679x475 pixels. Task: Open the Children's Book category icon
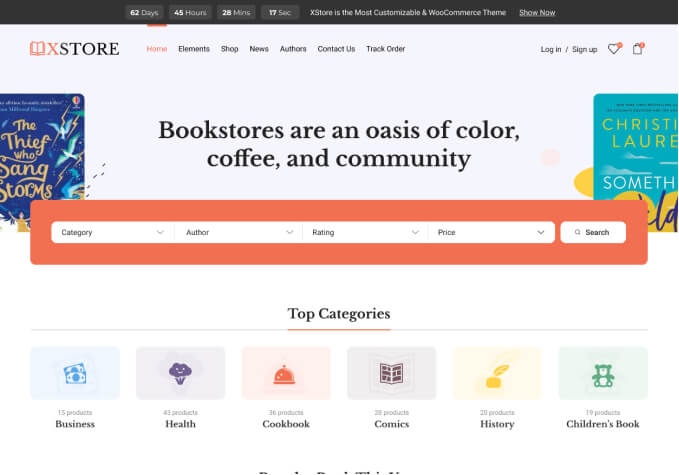click(603, 373)
